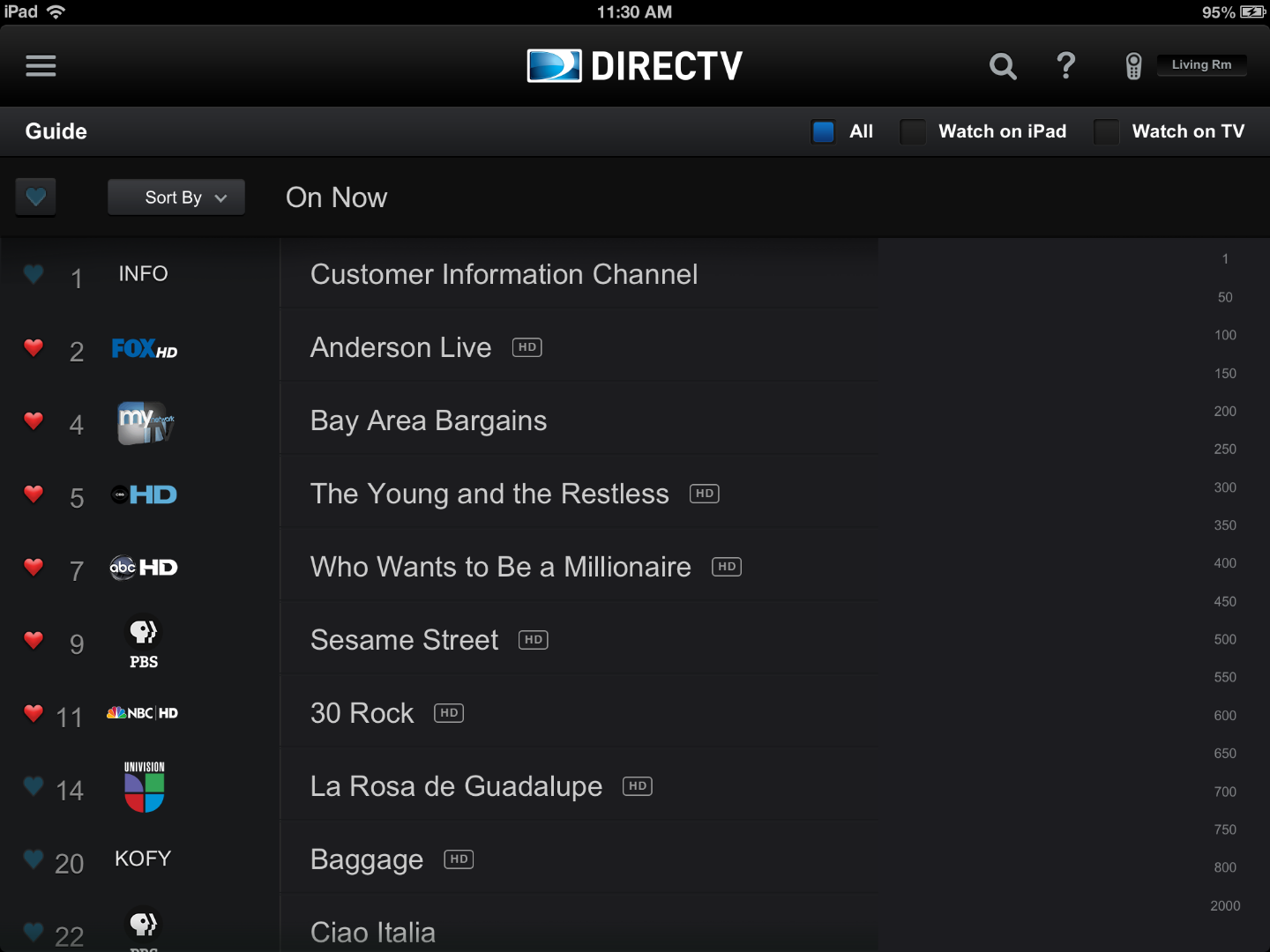Enable the Watch on iPad filter
This screenshot has height=952, width=1270.
(913, 131)
